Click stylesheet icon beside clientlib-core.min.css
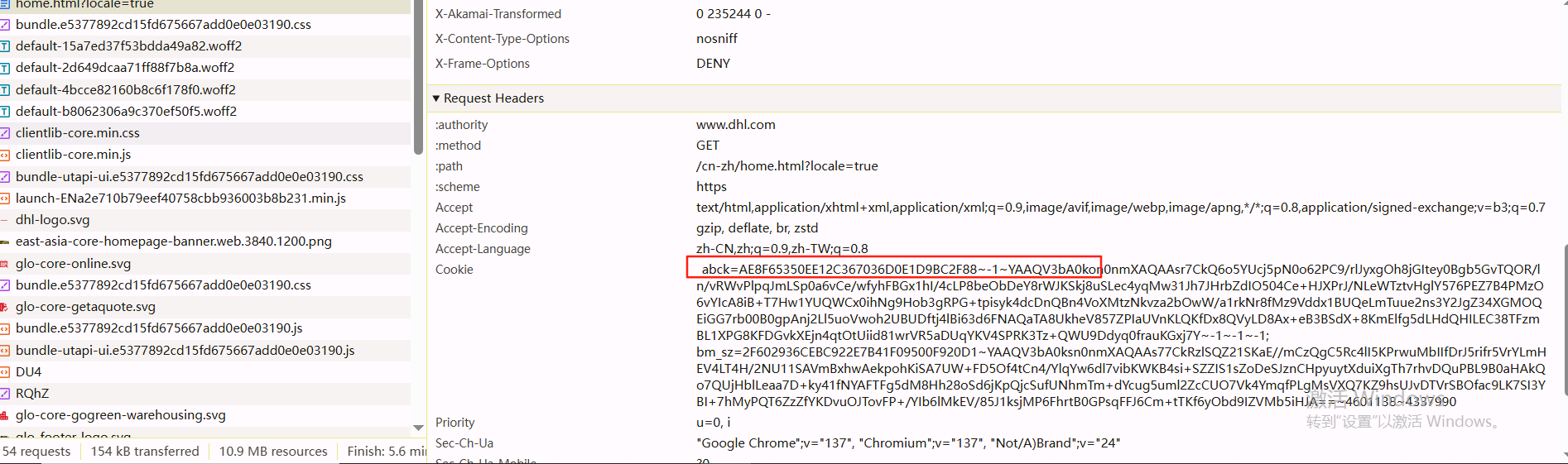Screen dimensions: 1568x464 5,133
